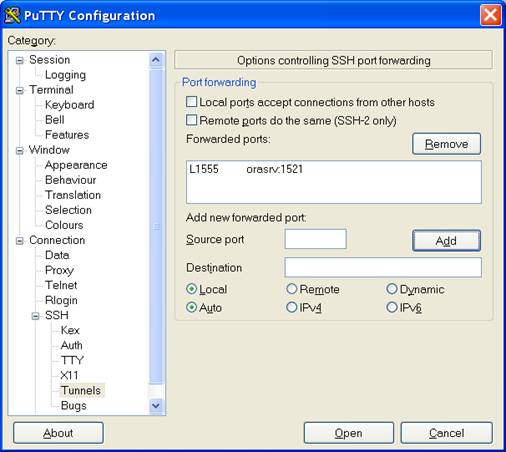Collapse the Window tree node
506x452 pixels.
point(20,151)
